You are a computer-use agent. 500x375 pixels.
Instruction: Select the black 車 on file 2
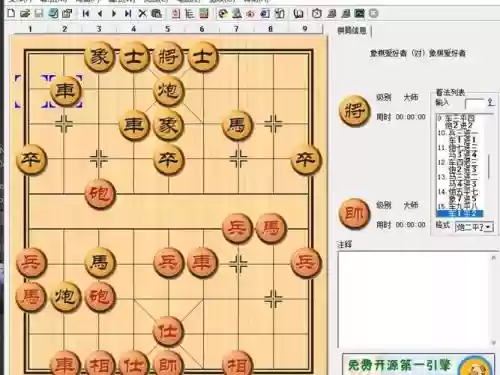coord(65,91)
